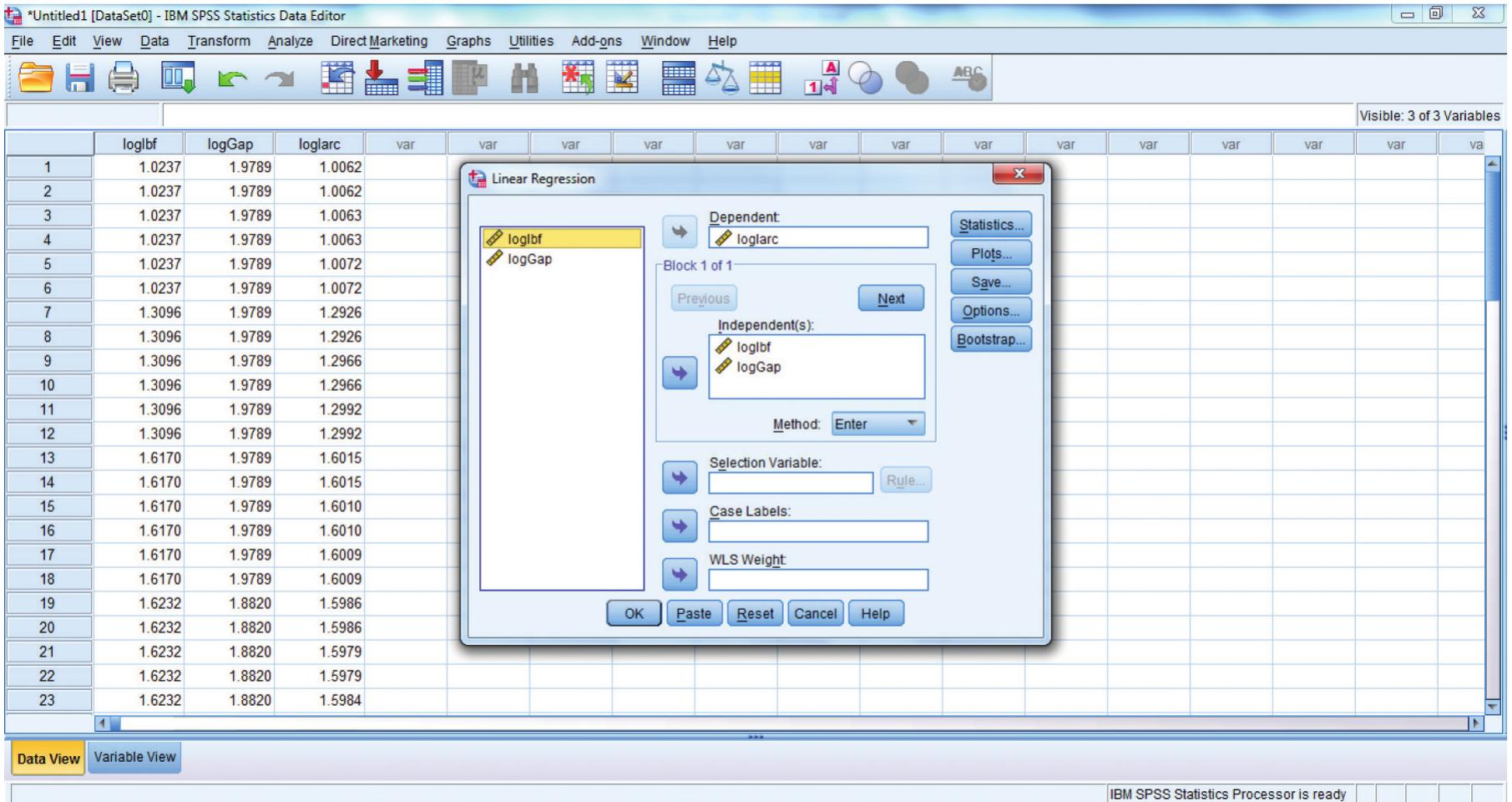The height and width of the screenshot is (802, 1512).
Task: Click the Spell Check ABC icon
Action: tap(968, 79)
